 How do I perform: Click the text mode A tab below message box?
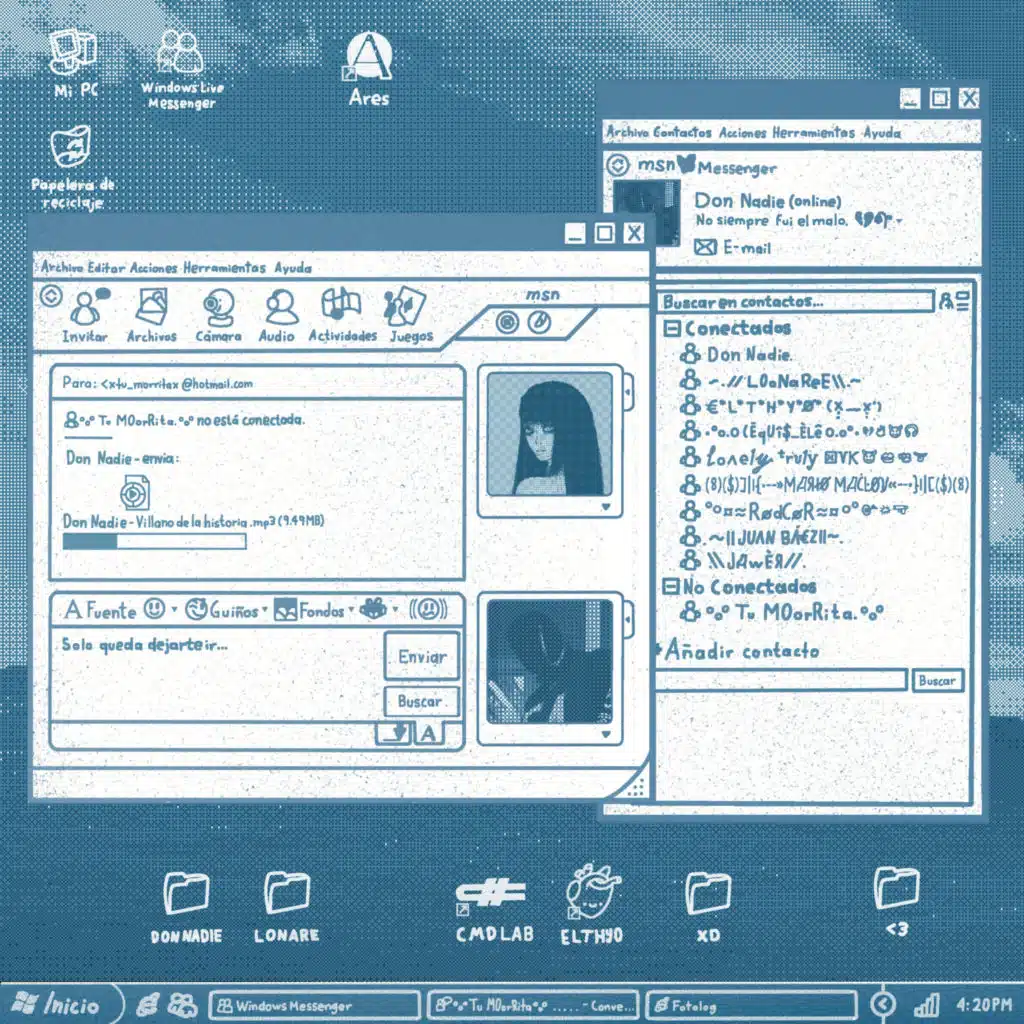(x=428, y=733)
